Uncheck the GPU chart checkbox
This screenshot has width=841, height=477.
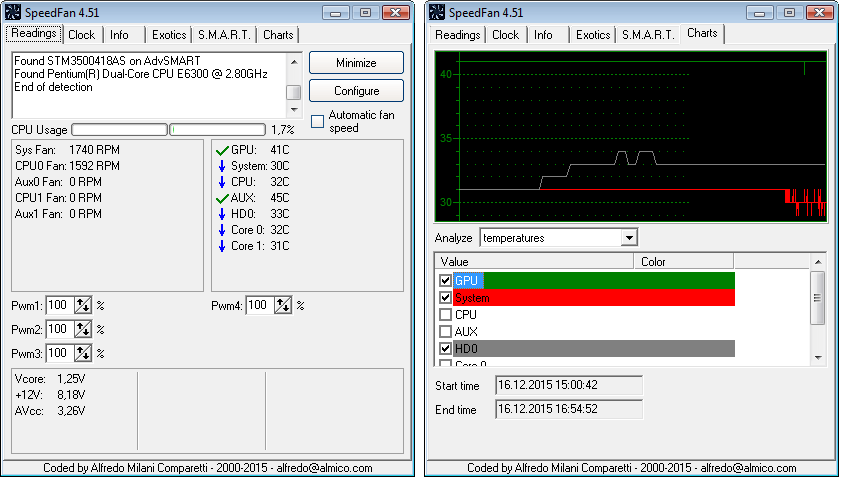(x=446, y=281)
